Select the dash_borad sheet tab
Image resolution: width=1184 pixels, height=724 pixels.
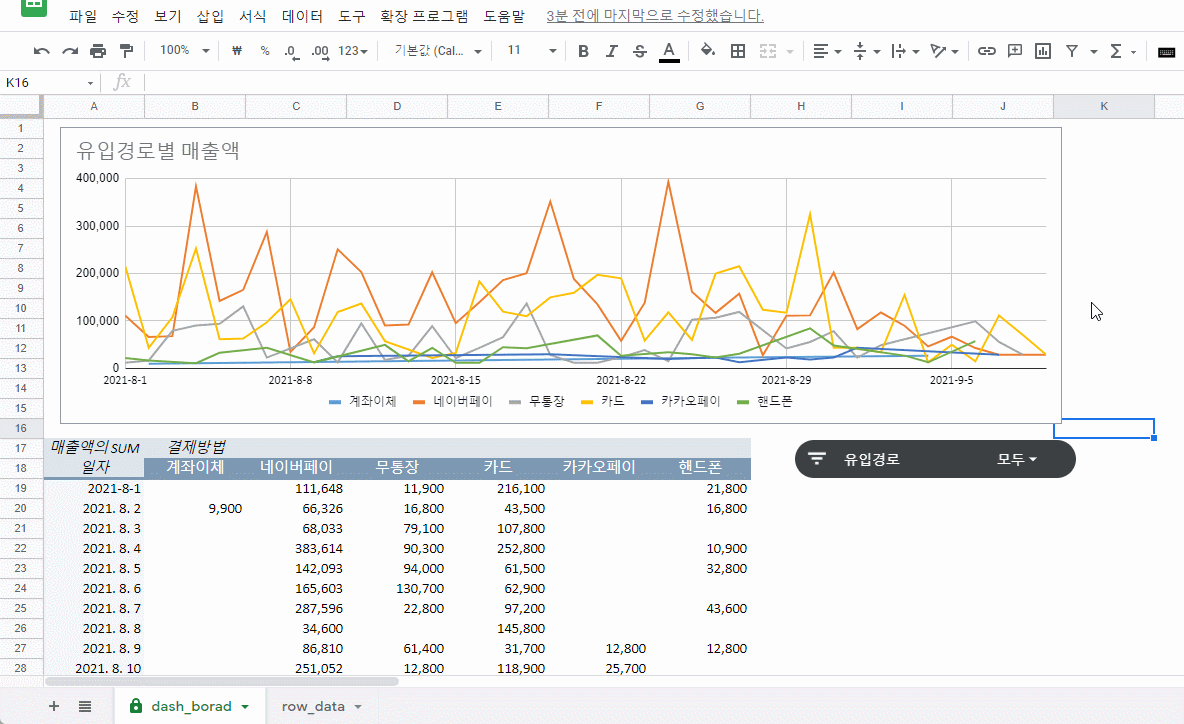click(x=191, y=707)
